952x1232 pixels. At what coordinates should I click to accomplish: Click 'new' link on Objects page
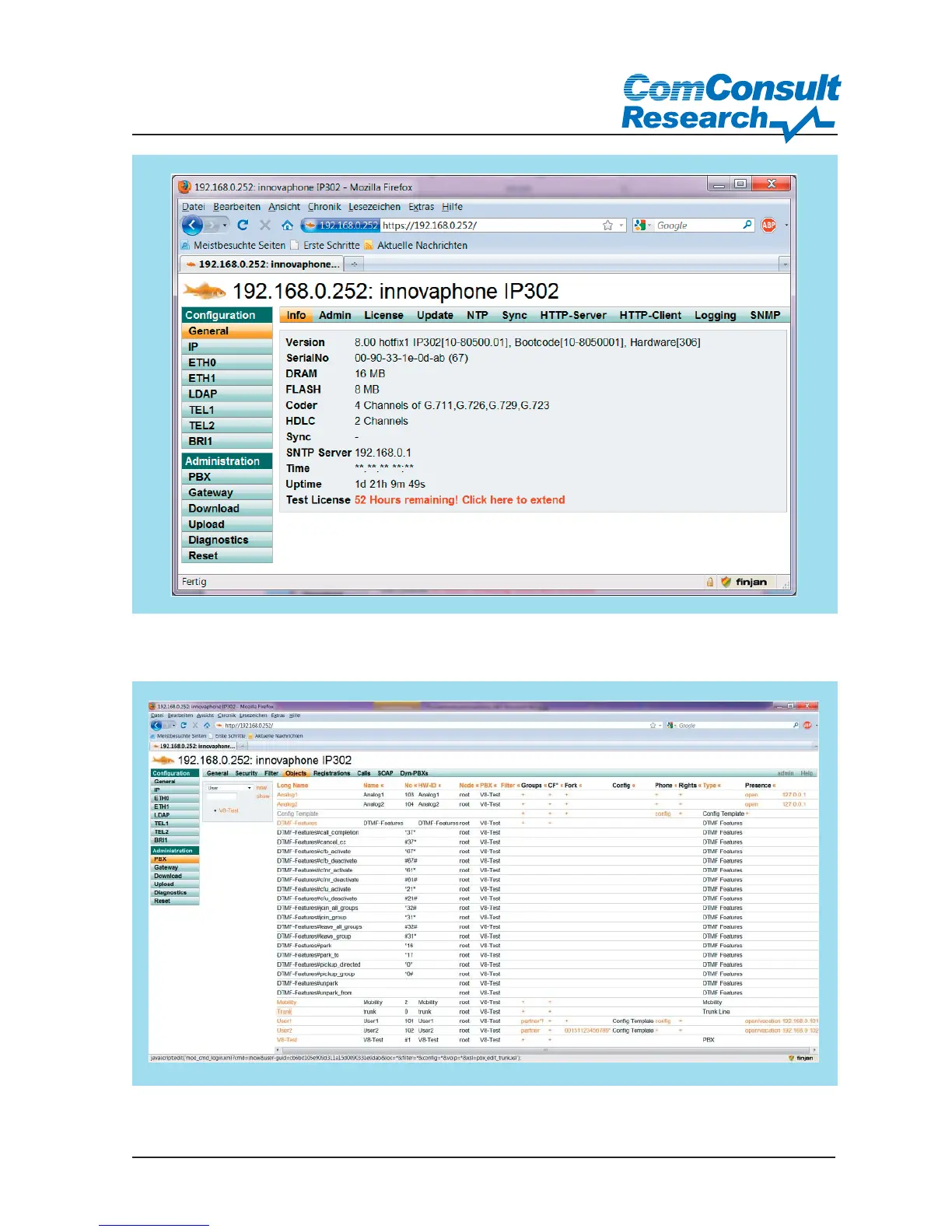(261, 788)
